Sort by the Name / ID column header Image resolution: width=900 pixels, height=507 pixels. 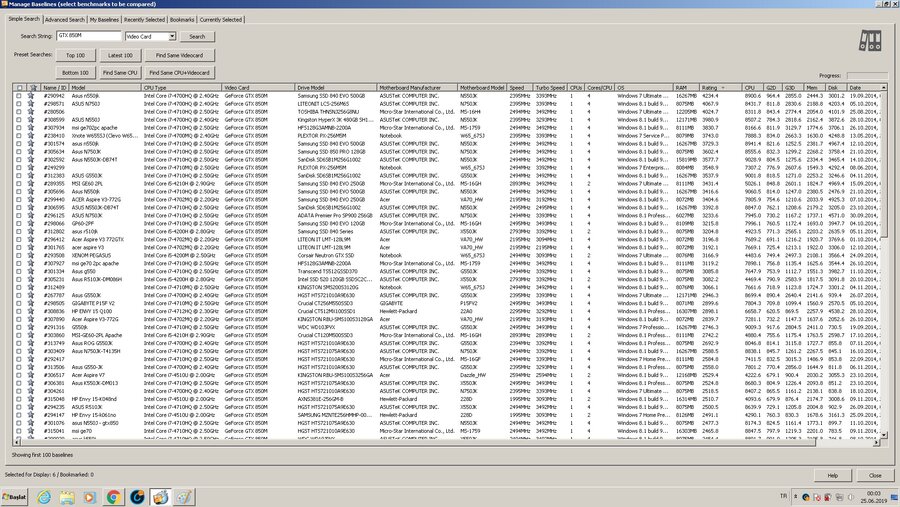point(55,88)
